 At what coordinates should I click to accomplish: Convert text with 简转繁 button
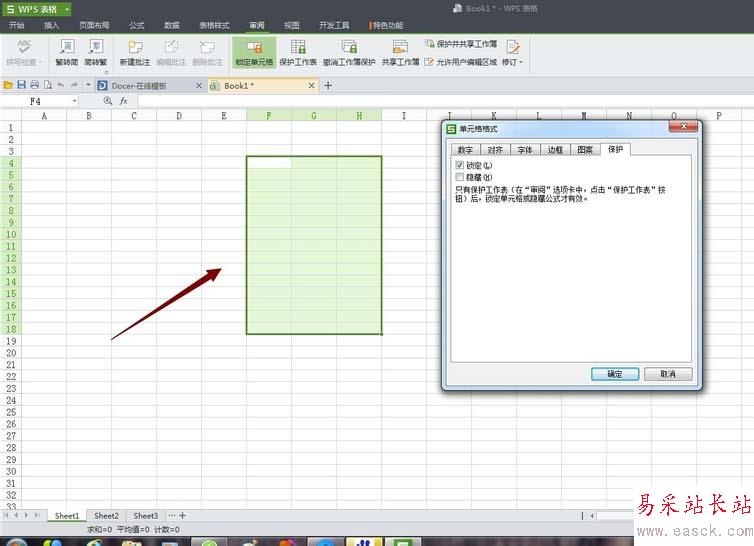tap(96, 52)
